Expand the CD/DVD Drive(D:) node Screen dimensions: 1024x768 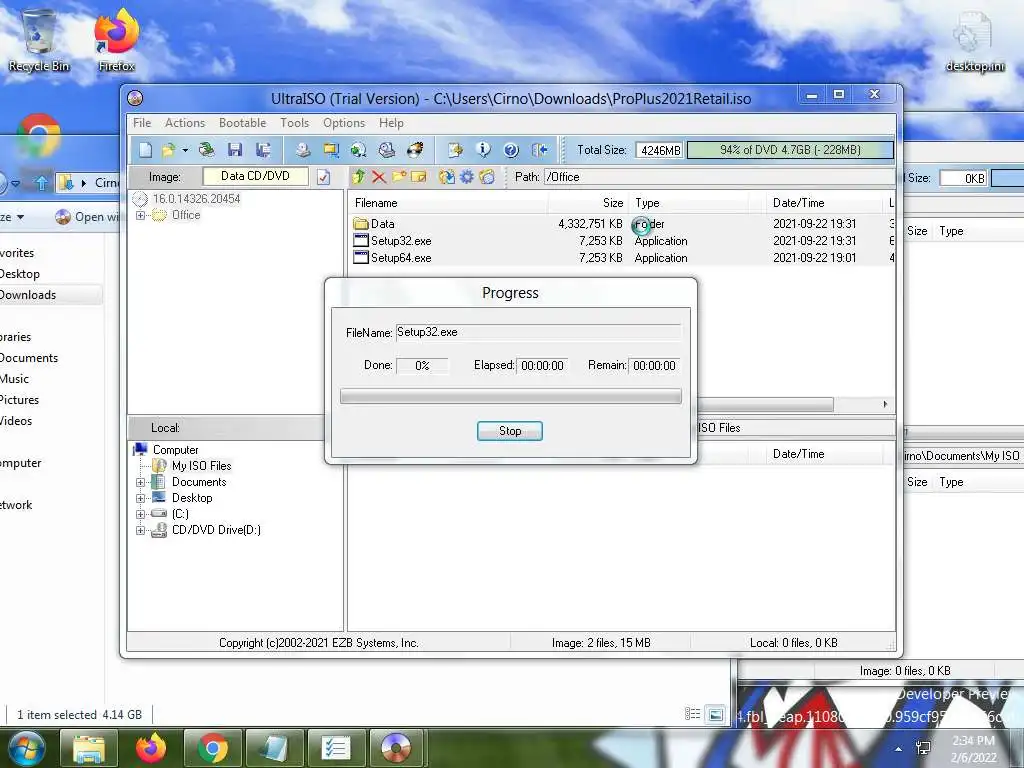(x=140, y=530)
